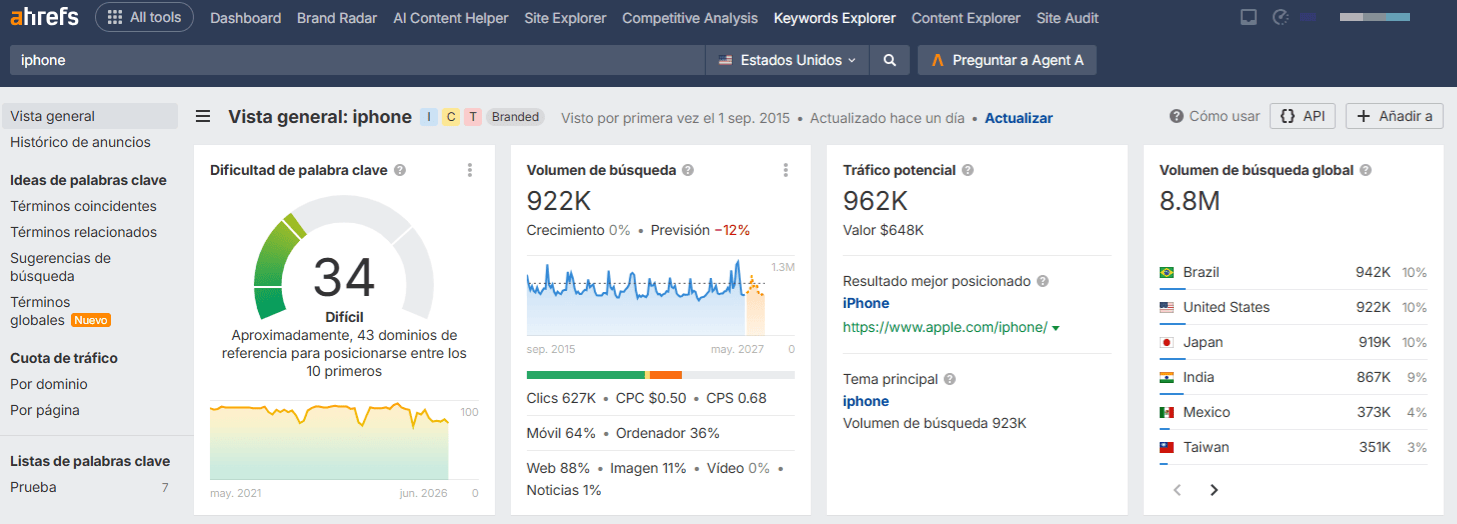Click the Taiwan flag row

1293,447
